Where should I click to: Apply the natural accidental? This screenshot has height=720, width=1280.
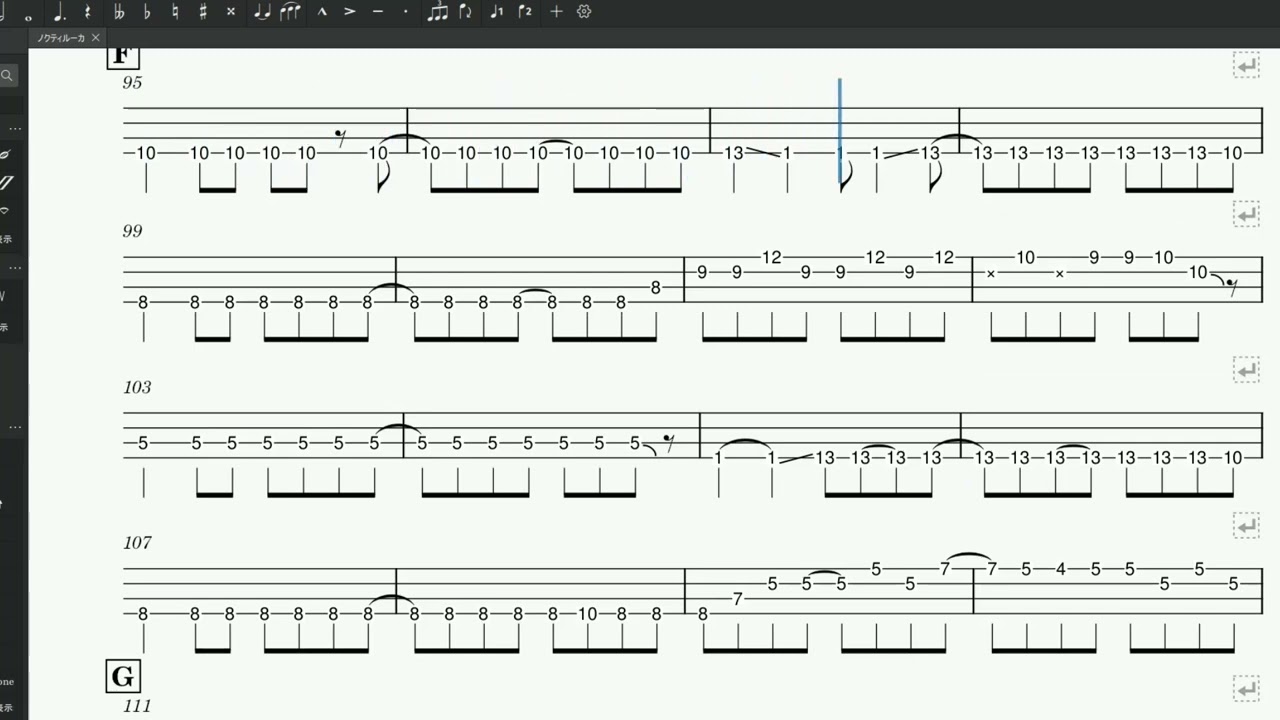(175, 12)
